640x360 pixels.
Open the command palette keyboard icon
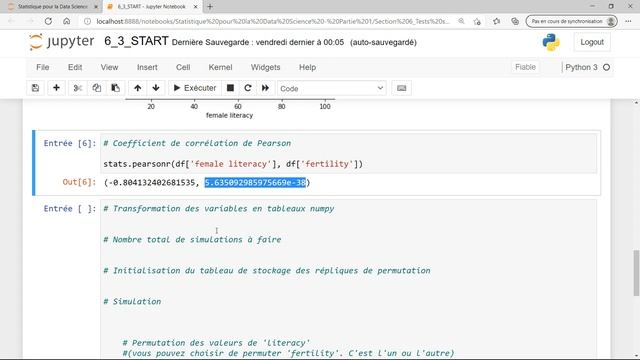pyautogui.click(x=402, y=88)
